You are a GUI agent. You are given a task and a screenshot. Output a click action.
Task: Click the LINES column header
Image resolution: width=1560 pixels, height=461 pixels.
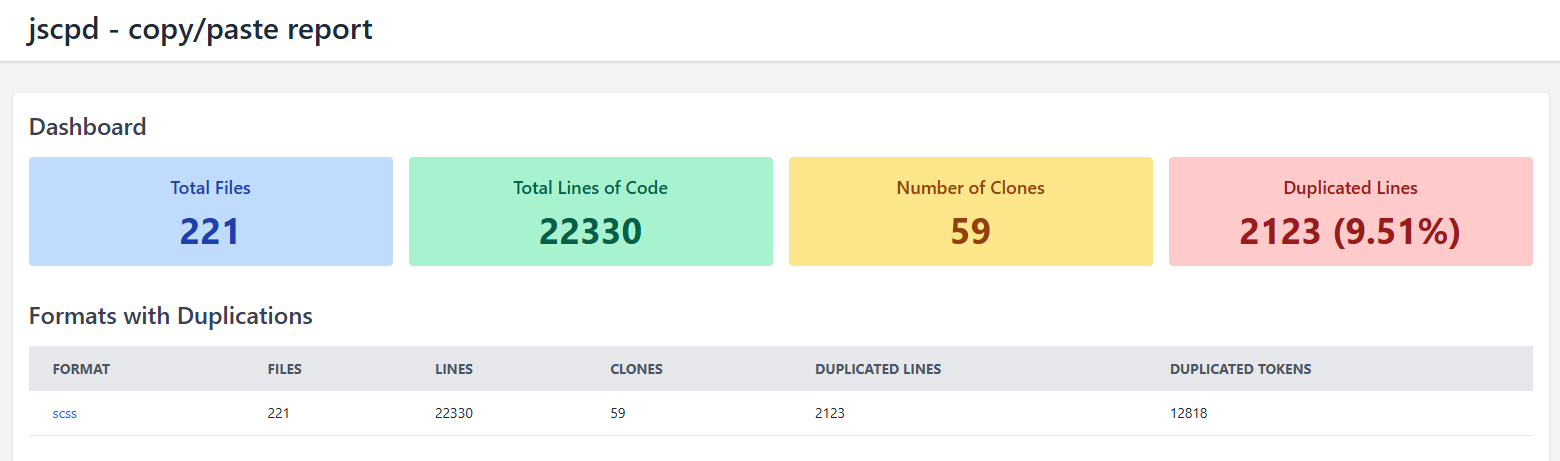coord(454,369)
